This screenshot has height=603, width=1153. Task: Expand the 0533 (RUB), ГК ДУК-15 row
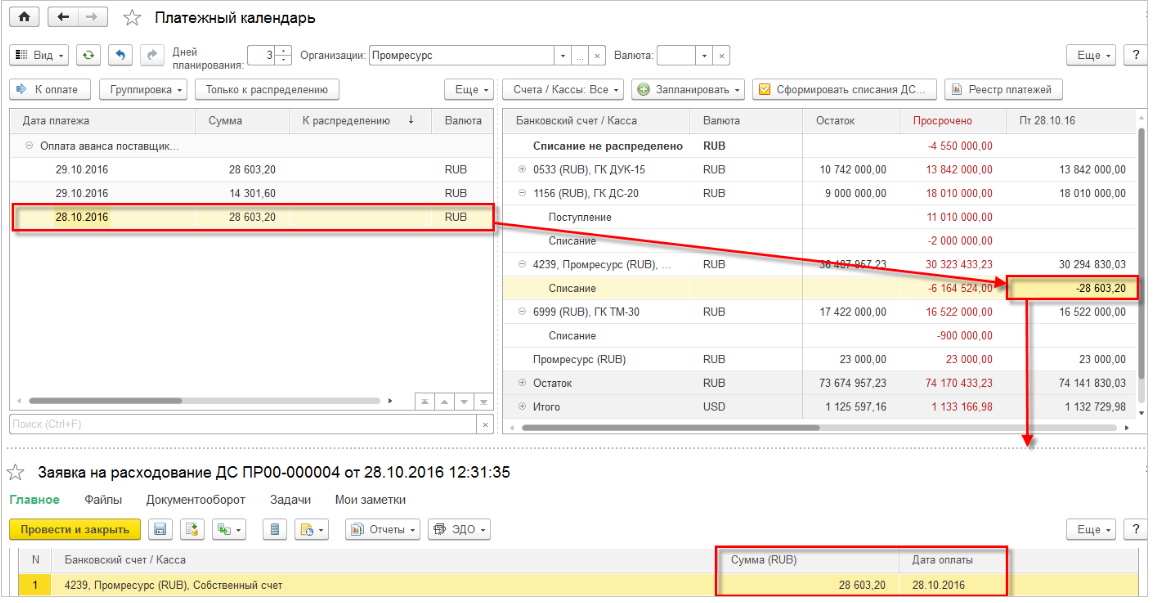522,170
